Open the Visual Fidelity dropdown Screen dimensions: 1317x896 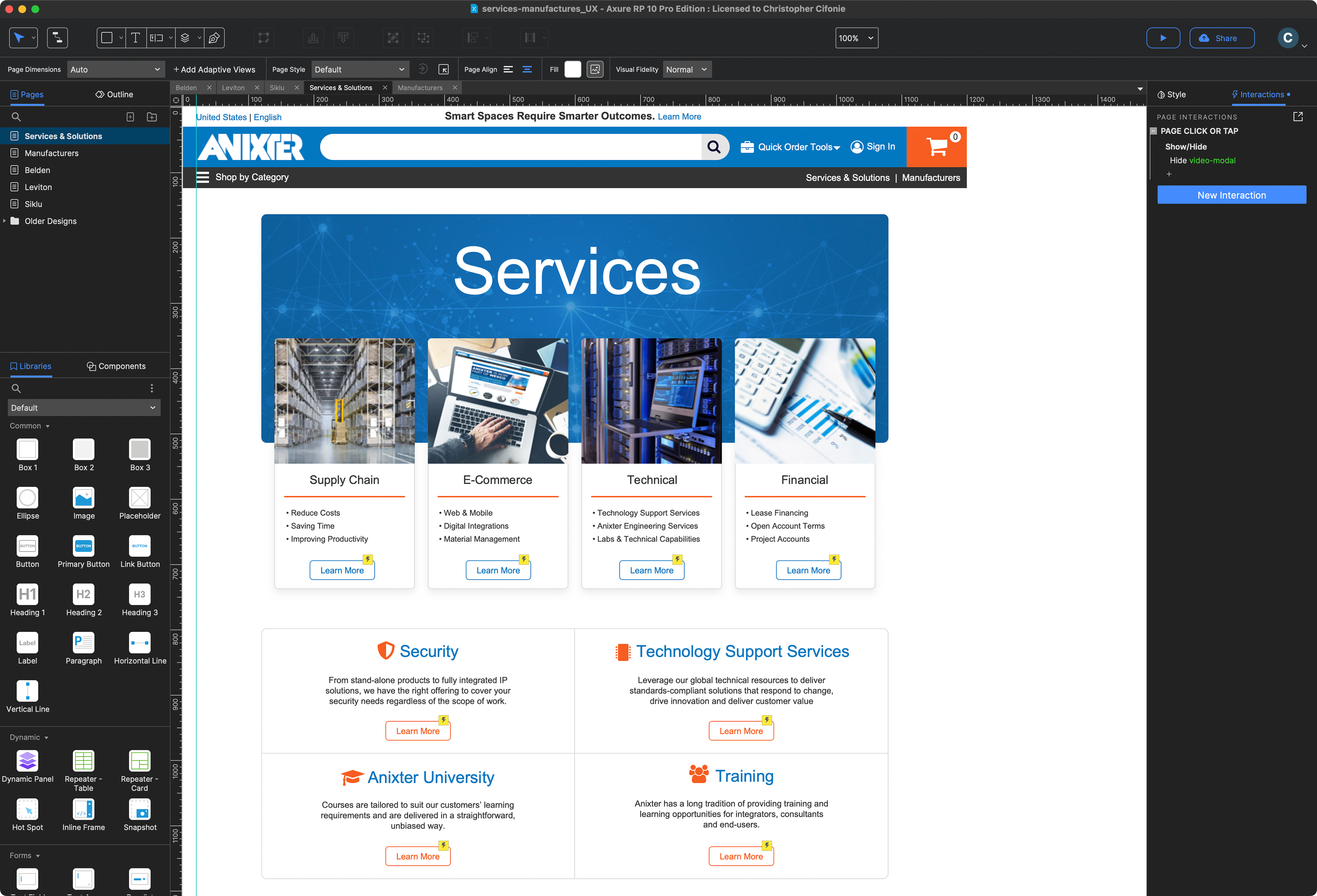click(687, 70)
